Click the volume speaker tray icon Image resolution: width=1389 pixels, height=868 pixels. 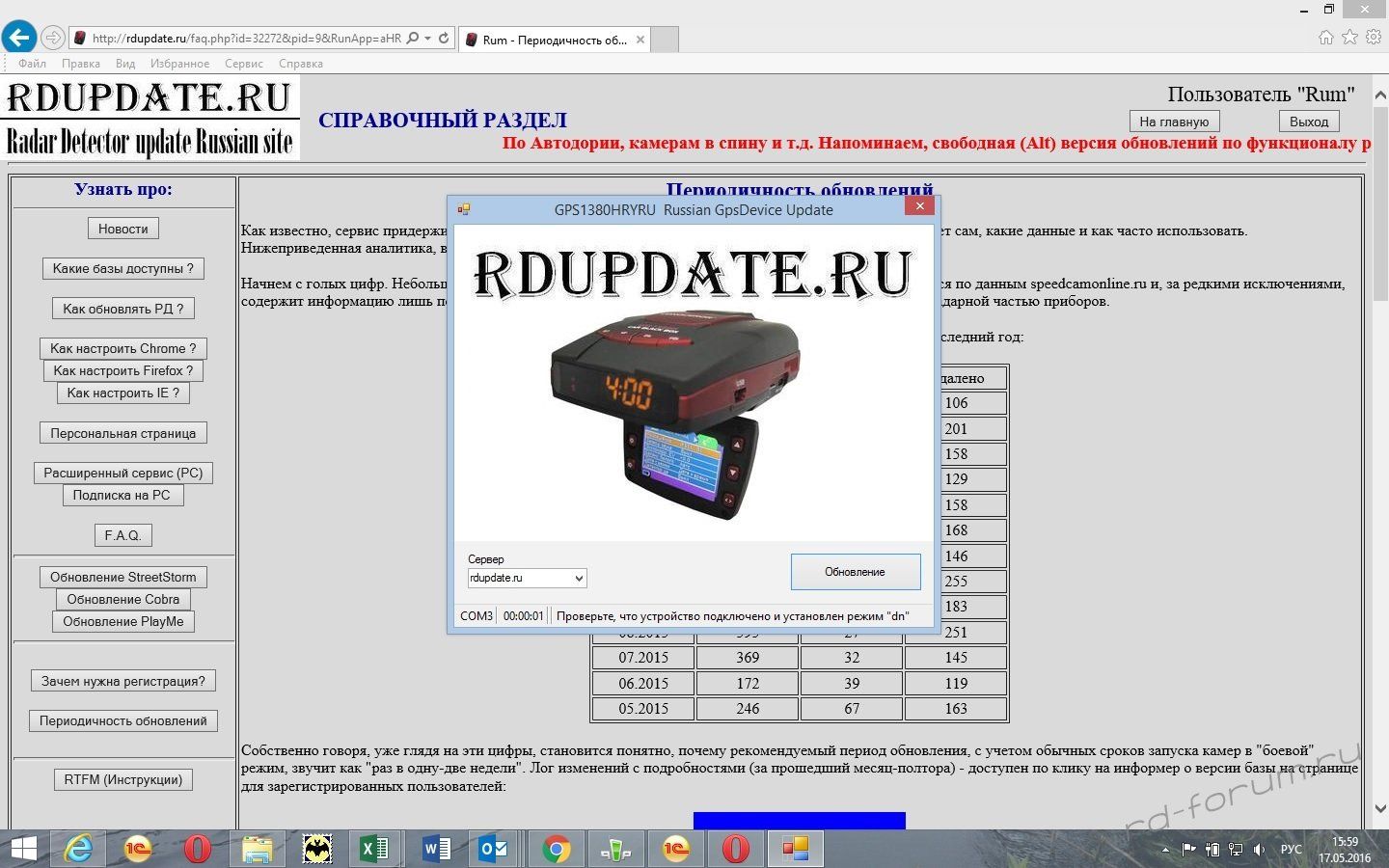coord(1259,850)
